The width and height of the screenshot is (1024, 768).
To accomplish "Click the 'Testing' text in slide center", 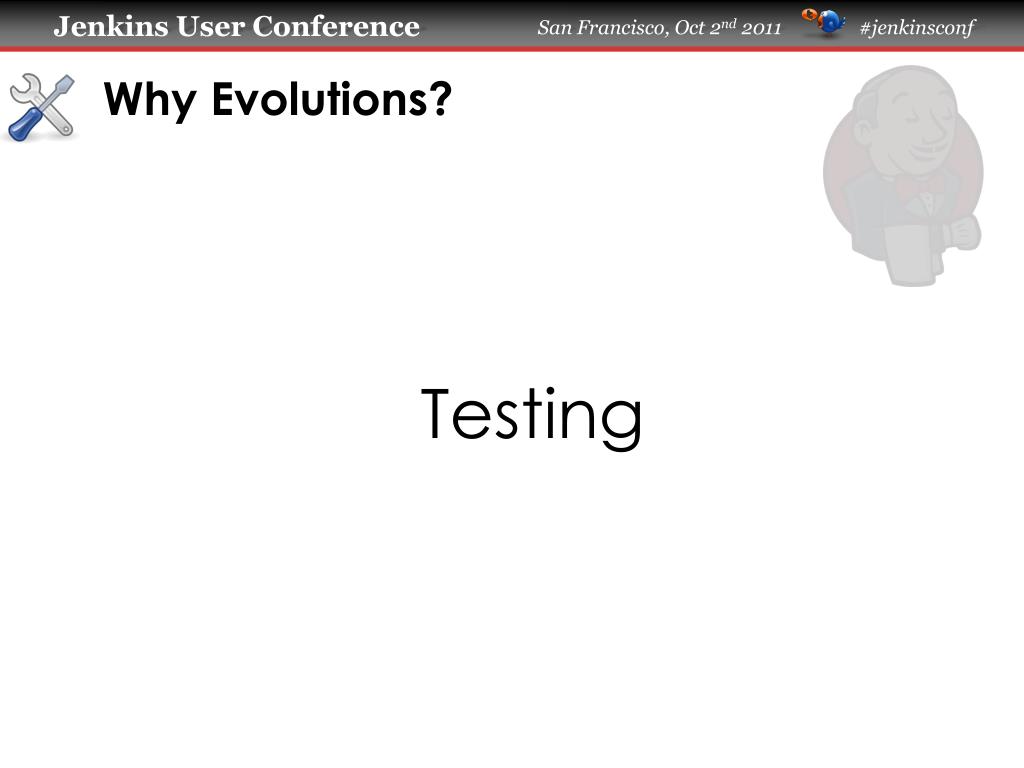I will [x=532, y=417].
